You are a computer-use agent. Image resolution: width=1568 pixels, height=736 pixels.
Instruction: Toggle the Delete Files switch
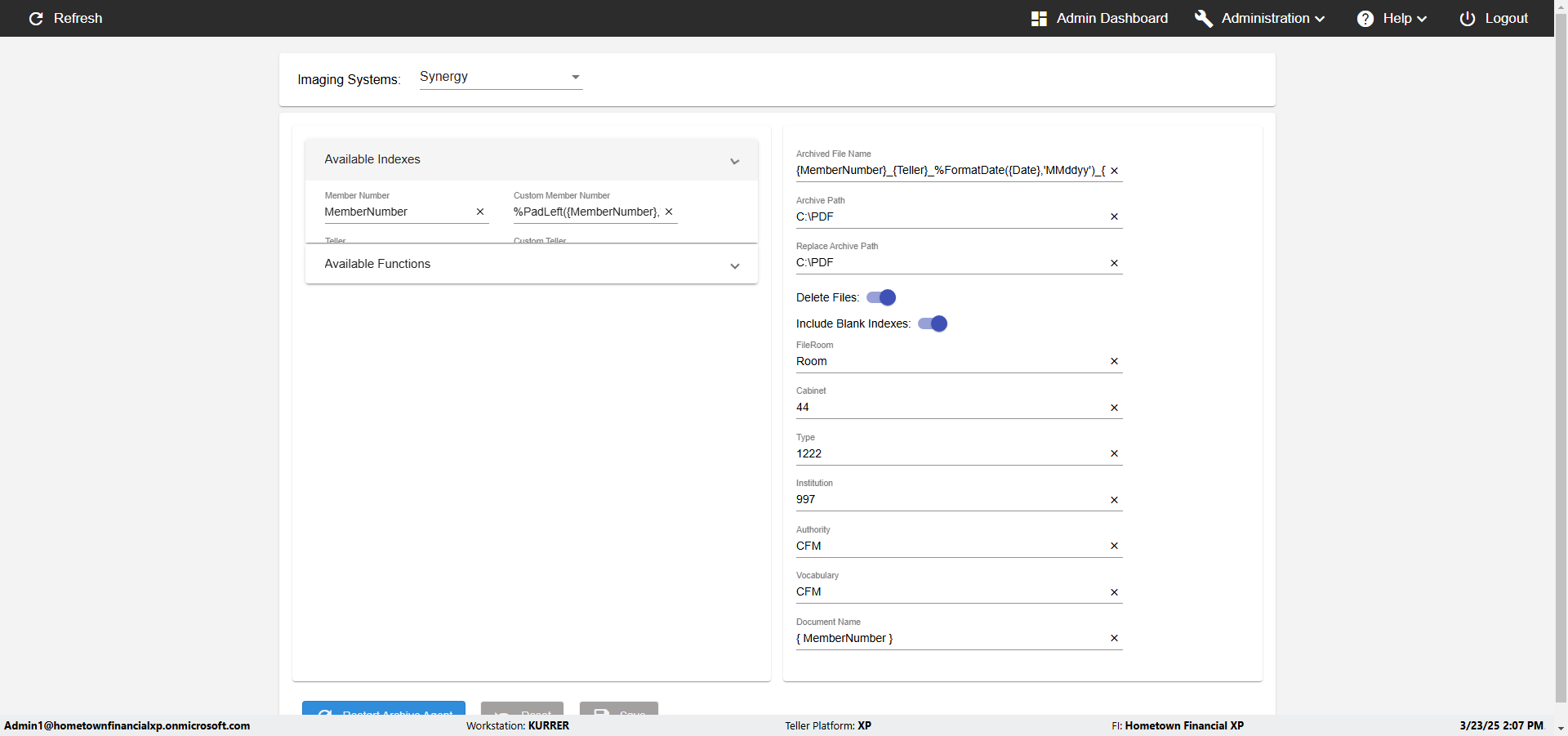[x=881, y=297]
